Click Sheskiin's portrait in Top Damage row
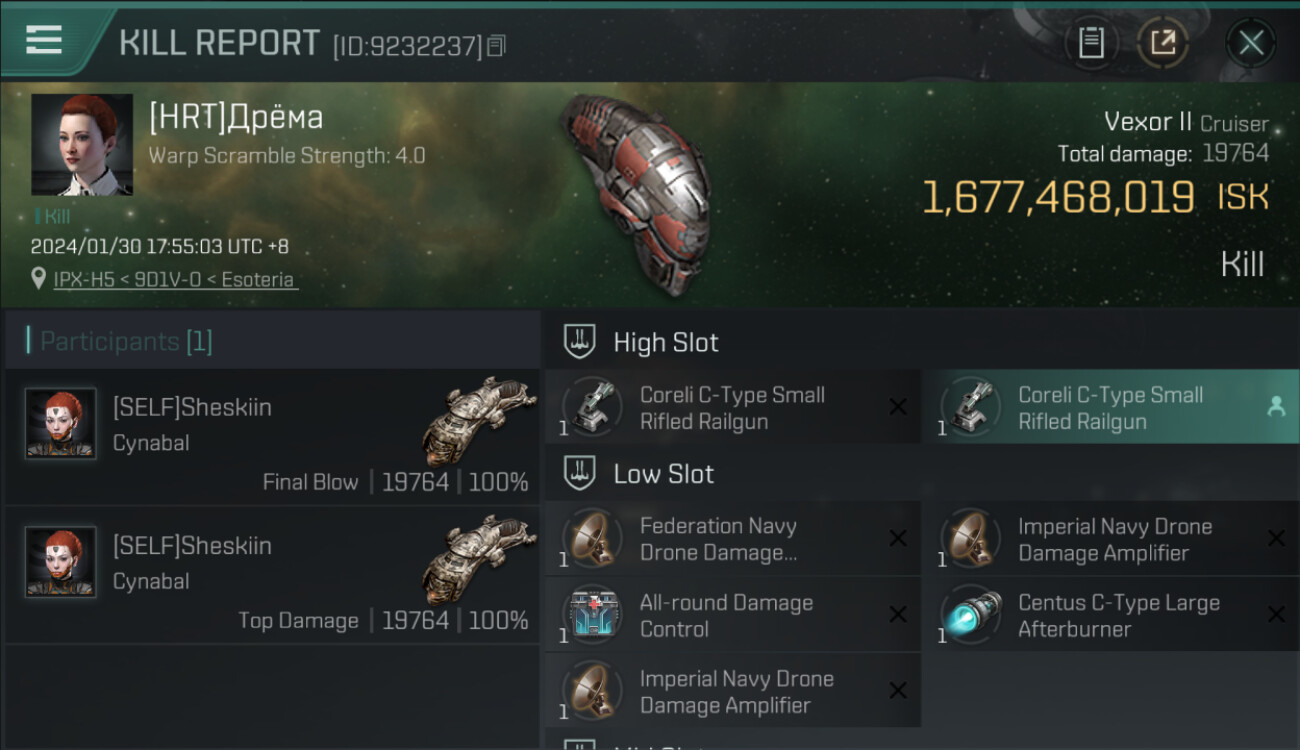 pyautogui.click(x=61, y=561)
